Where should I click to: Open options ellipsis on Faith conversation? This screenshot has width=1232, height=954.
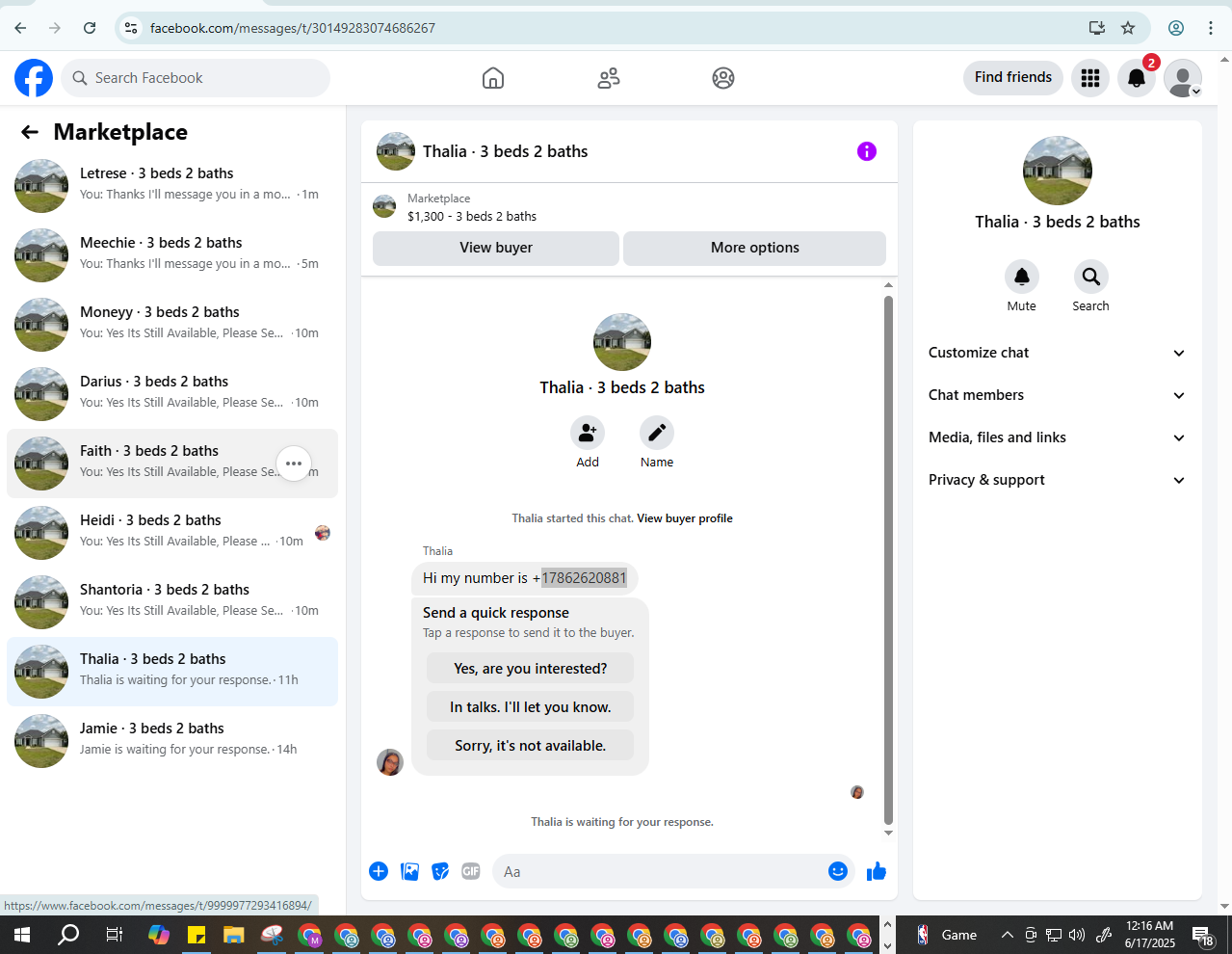[x=294, y=464]
